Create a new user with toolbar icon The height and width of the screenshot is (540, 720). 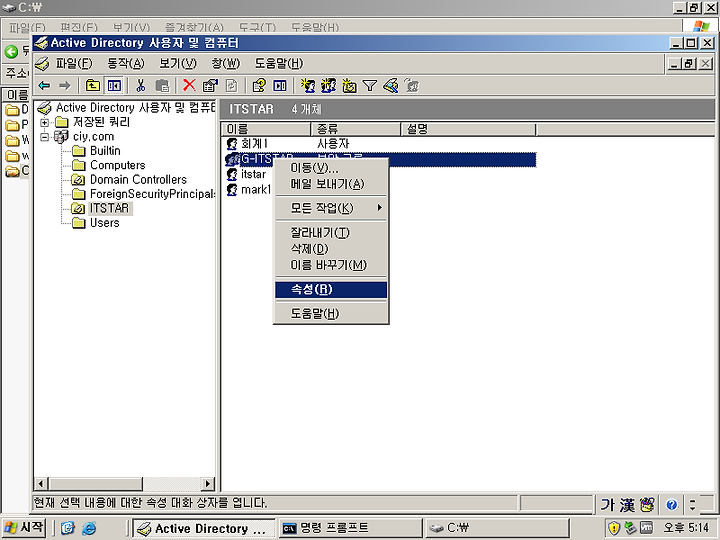(x=307, y=86)
